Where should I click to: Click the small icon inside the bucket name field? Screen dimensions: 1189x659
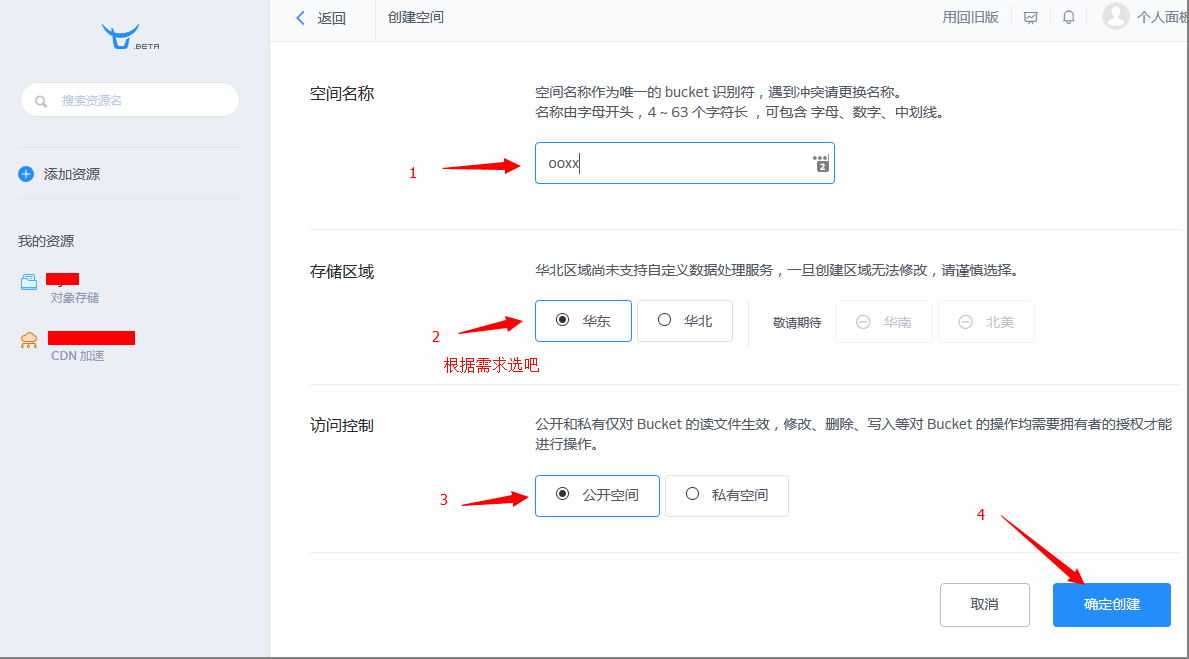click(x=820, y=162)
